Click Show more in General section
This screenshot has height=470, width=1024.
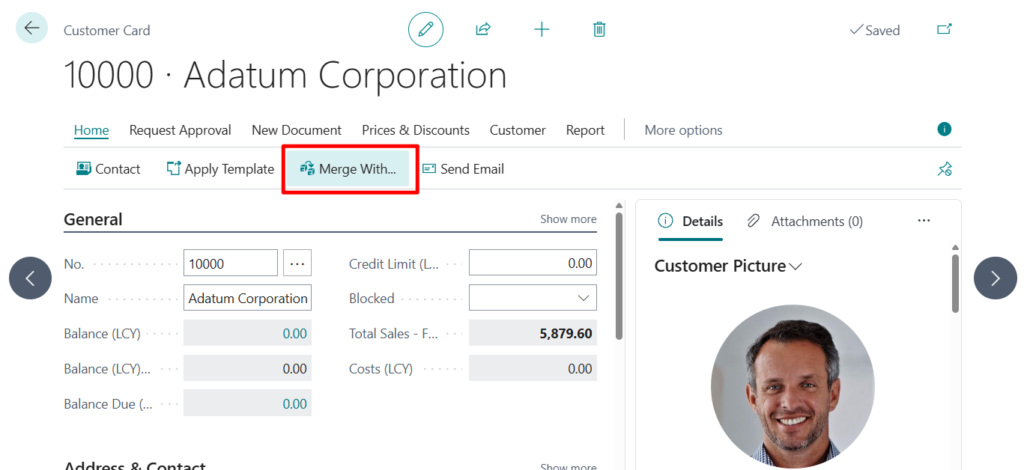point(568,219)
